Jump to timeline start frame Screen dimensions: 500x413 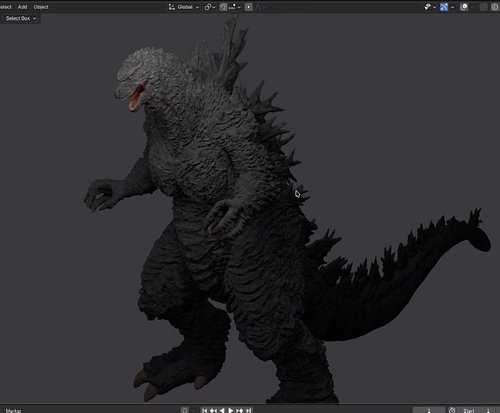[205, 410]
